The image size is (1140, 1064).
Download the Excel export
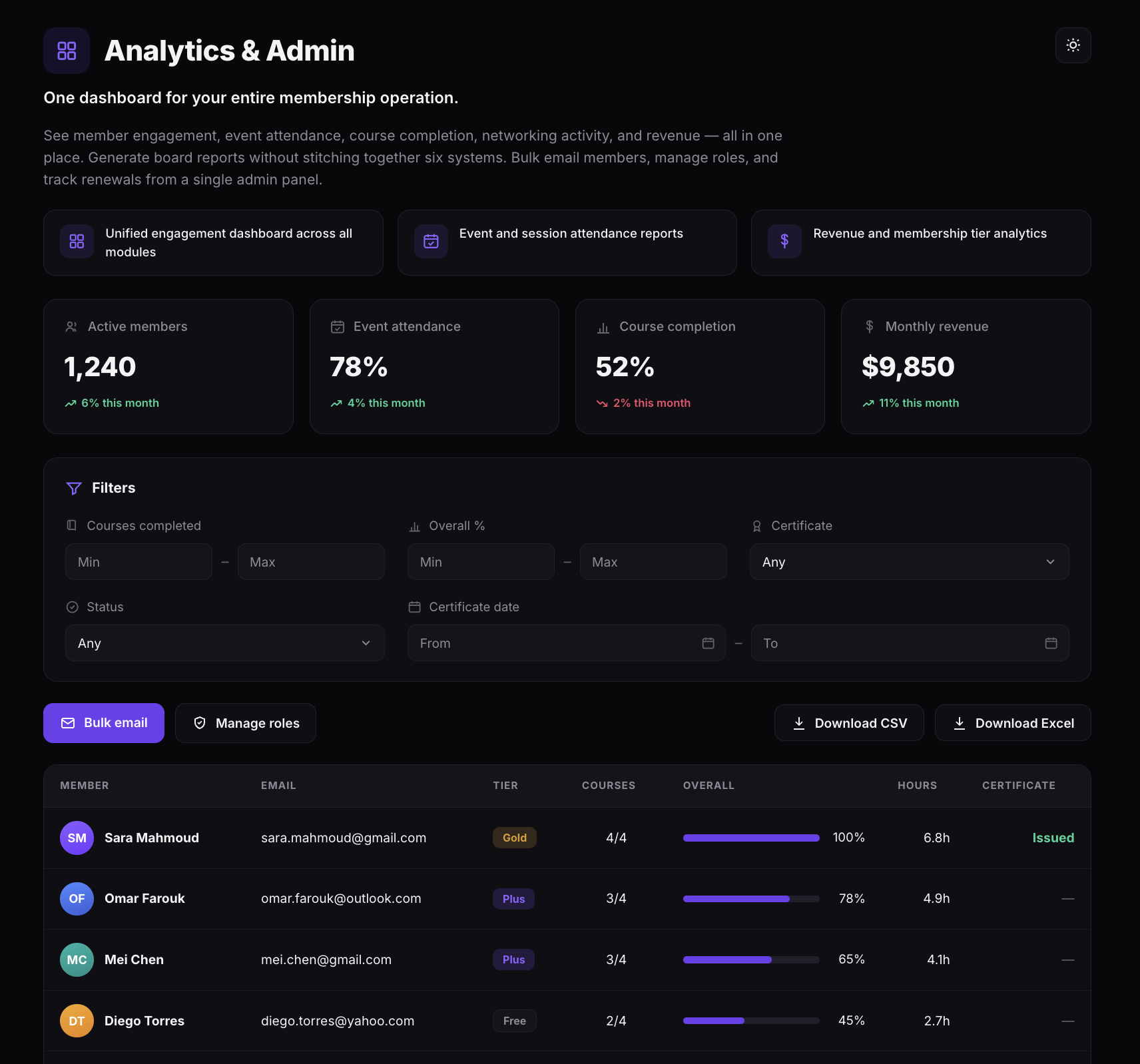coord(1013,723)
